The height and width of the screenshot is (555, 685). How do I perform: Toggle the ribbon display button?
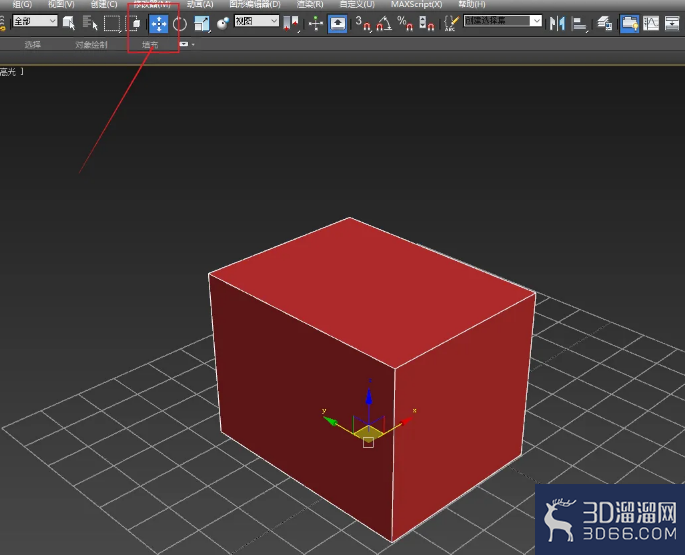point(629,23)
